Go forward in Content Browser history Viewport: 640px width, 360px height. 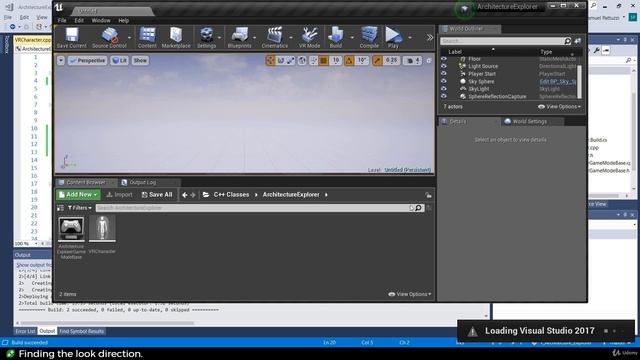(x=193, y=195)
